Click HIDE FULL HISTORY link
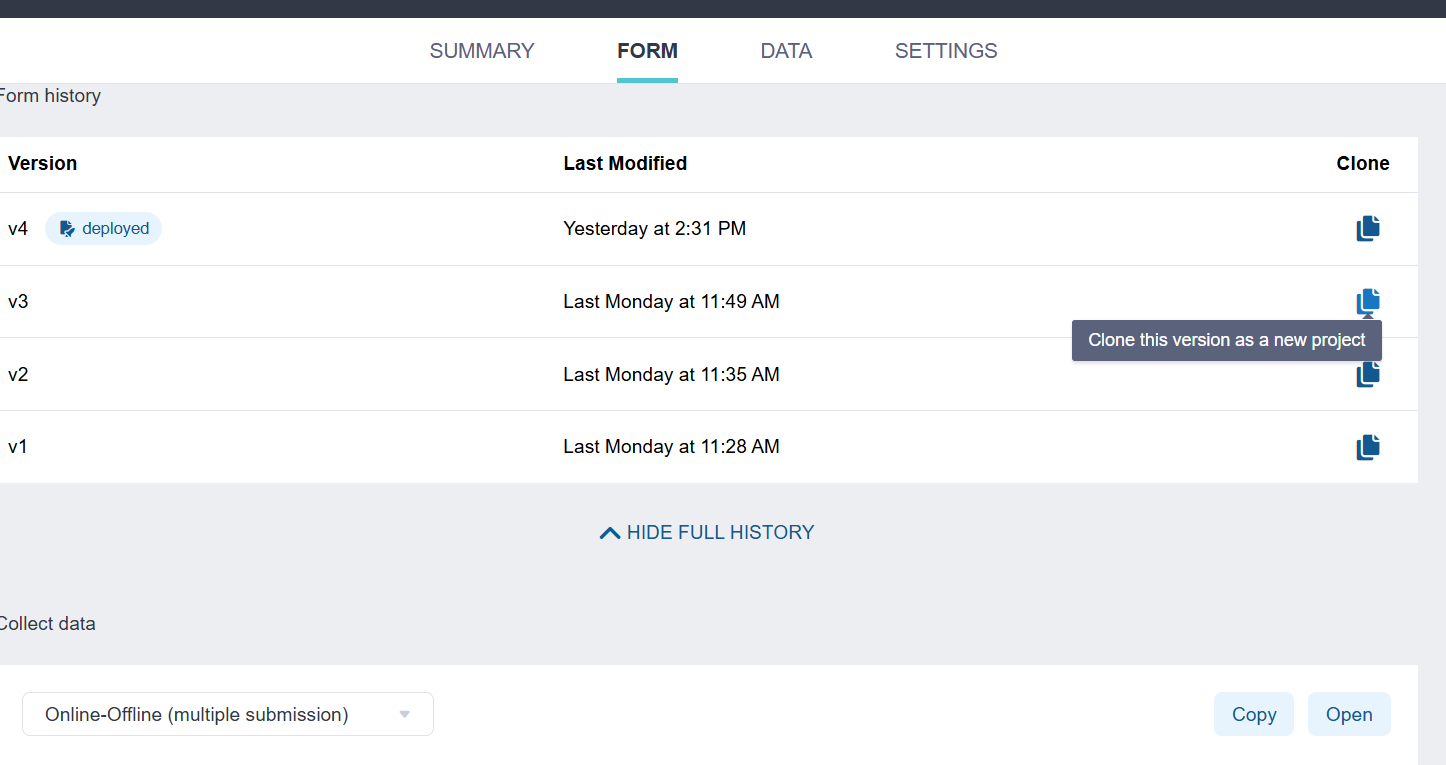This screenshot has width=1446, height=765. click(x=720, y=533)
